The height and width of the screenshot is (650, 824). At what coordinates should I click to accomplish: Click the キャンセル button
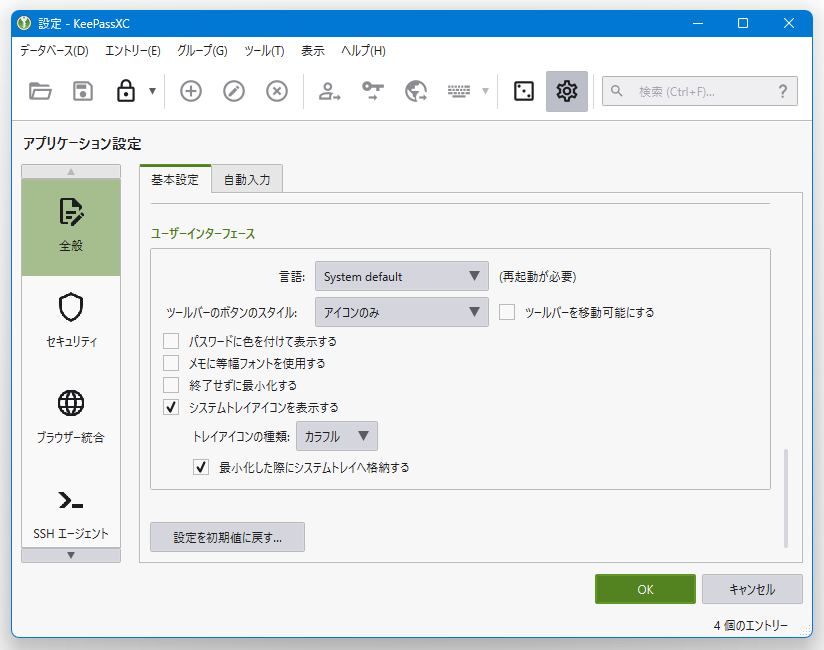pos(752,589)
